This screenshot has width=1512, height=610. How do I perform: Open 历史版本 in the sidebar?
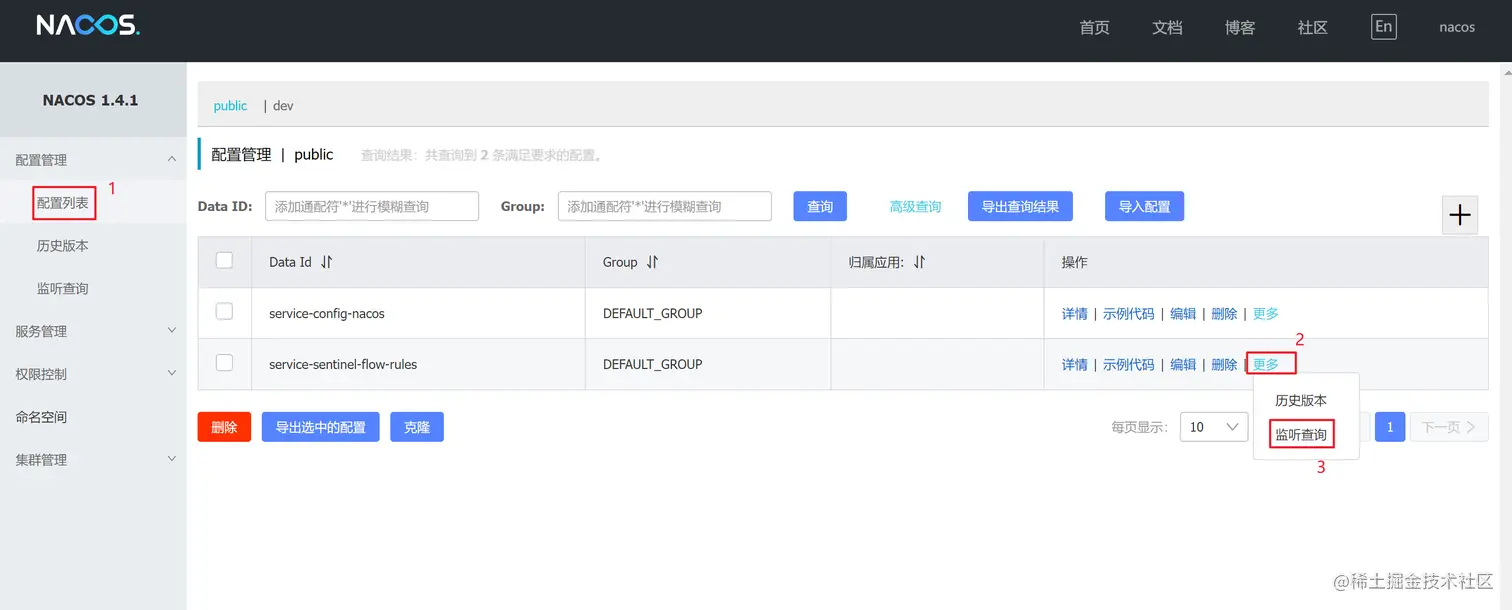click(x=63, y=246)
